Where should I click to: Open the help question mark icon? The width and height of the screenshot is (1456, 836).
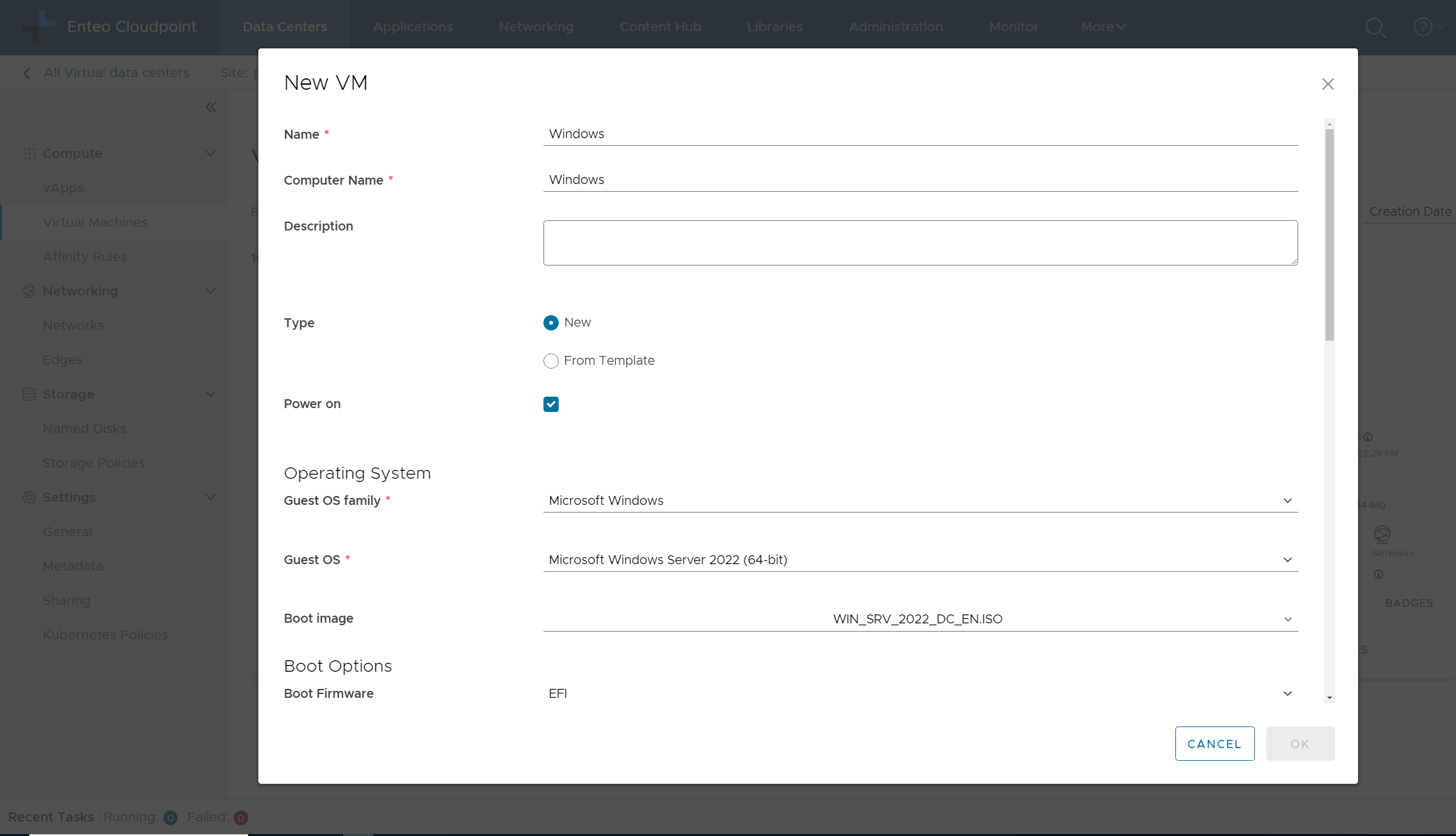1423,27
